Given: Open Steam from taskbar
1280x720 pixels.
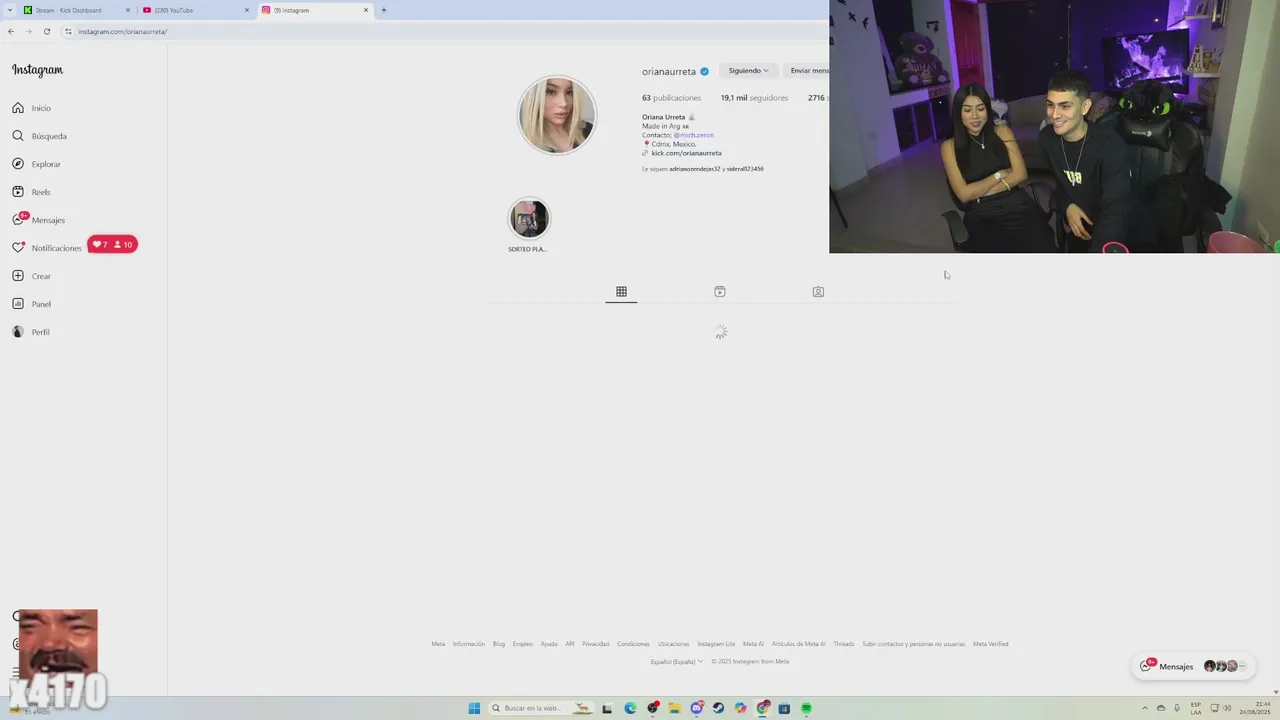Looking at the screenshot, I should point(718,708).
